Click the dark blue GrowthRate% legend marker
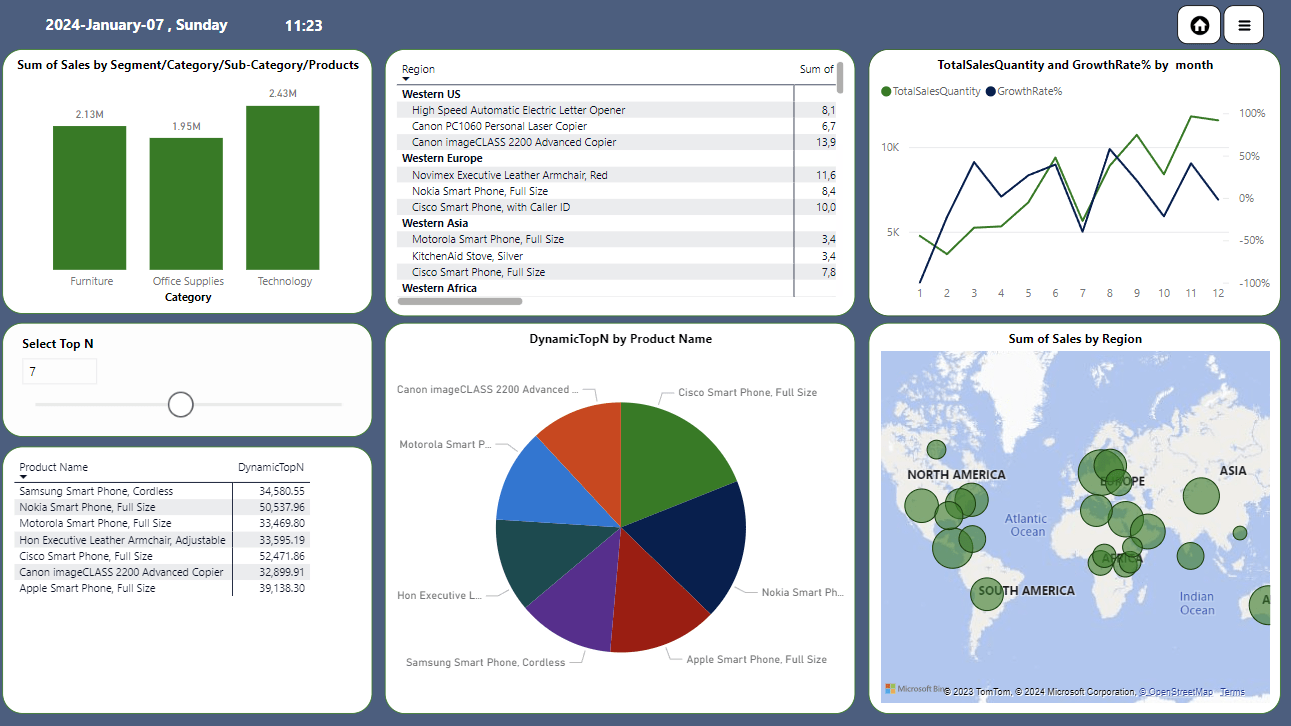Screen dimensions: 1291x726 click(x=991, y=91)
